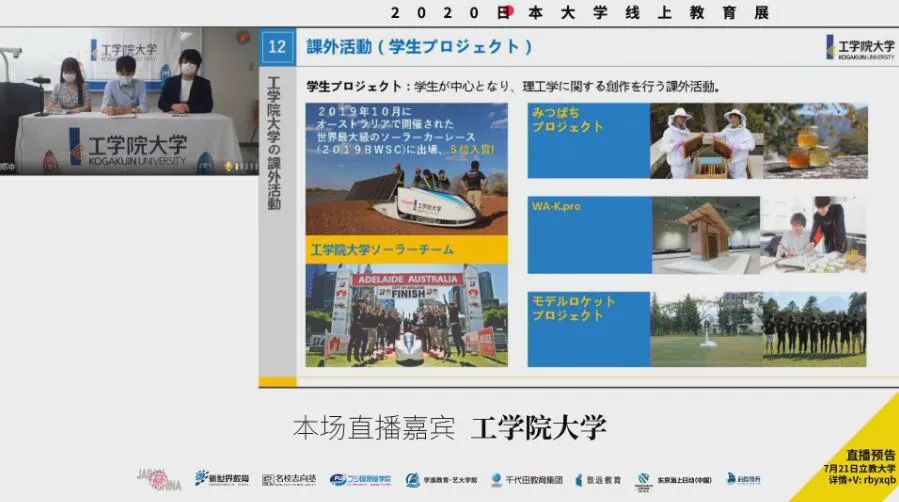The image size is (899, 502).
Task: Click the 东京海上日动(中国) sponsor logo
Action: point(673,480)
